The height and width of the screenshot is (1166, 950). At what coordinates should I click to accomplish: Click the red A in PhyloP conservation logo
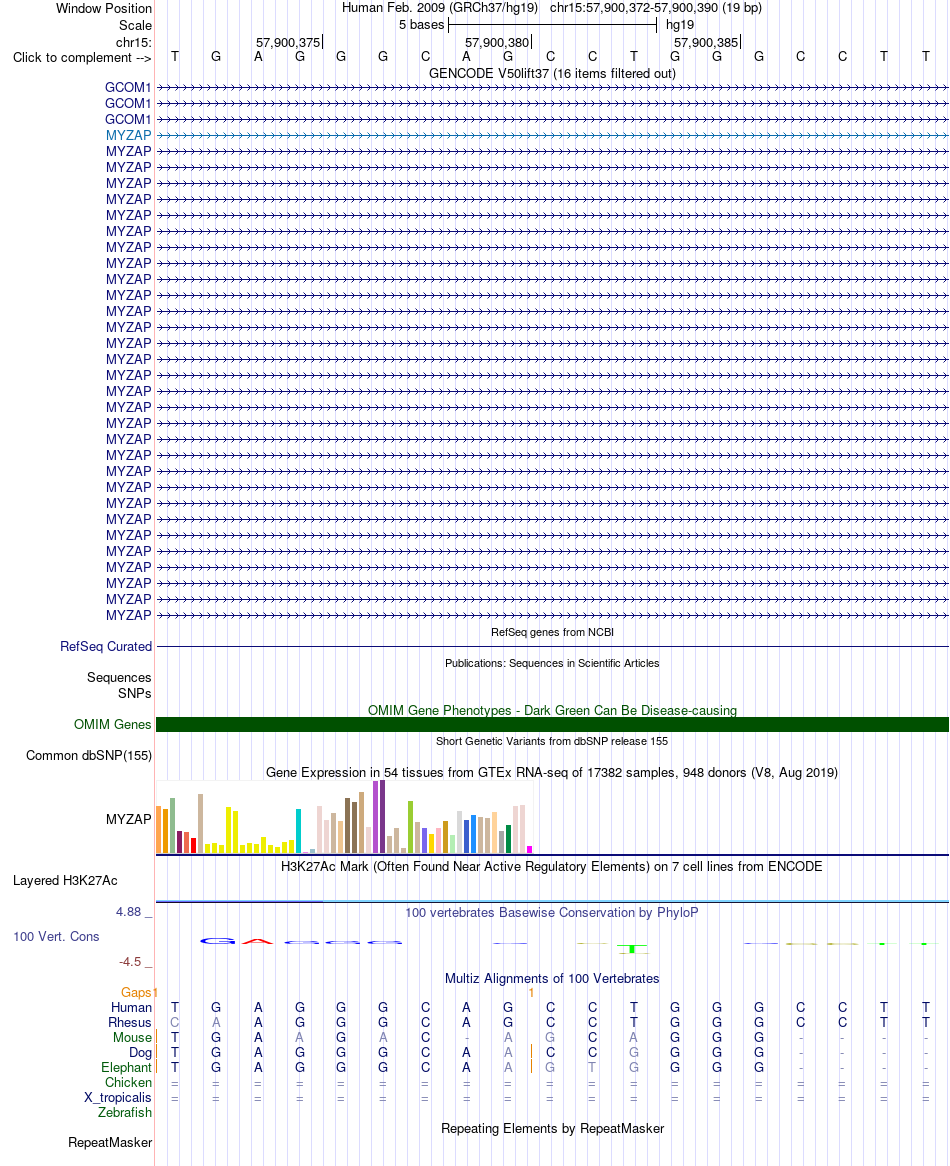pos(257,941)
